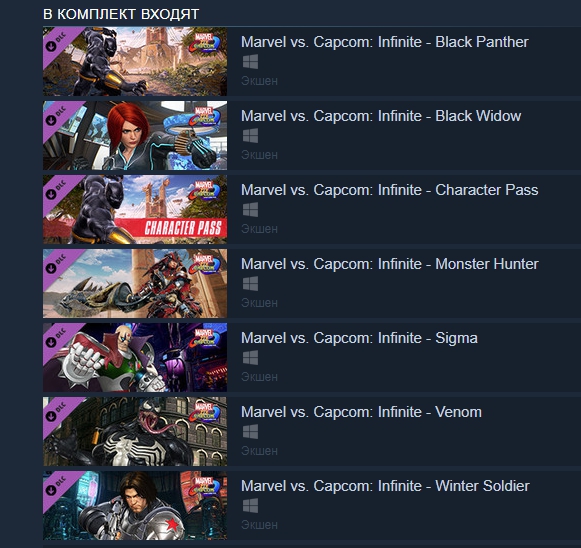Click the Экшен genre tag under Sigma
Viewport: 581px width, 548px height.
pyautogui.click(x=259, y=377)
